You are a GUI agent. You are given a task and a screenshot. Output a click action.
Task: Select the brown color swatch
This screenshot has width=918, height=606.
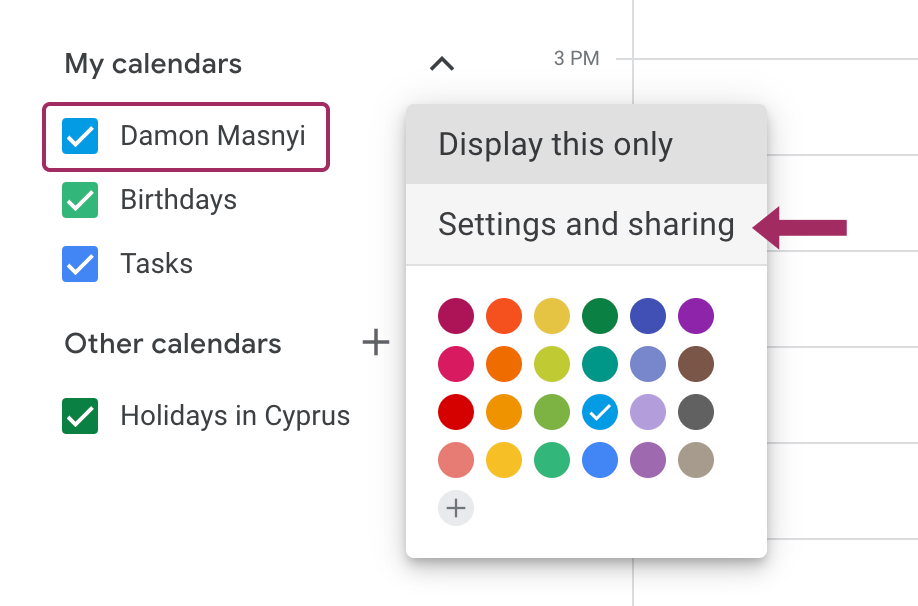[x=696, y=364]
